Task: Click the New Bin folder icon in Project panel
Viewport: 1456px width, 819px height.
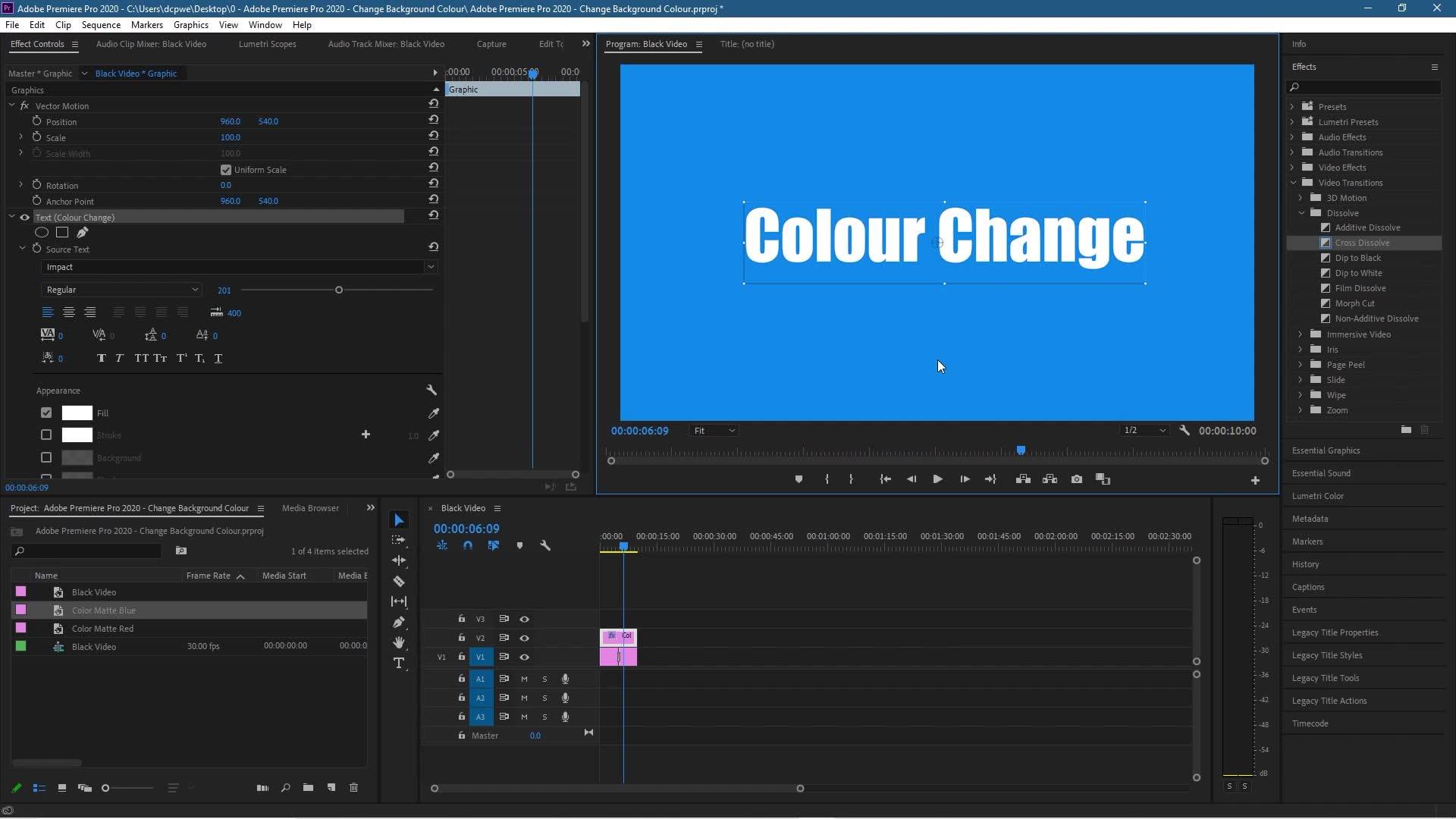Action: tap(308, 788)
